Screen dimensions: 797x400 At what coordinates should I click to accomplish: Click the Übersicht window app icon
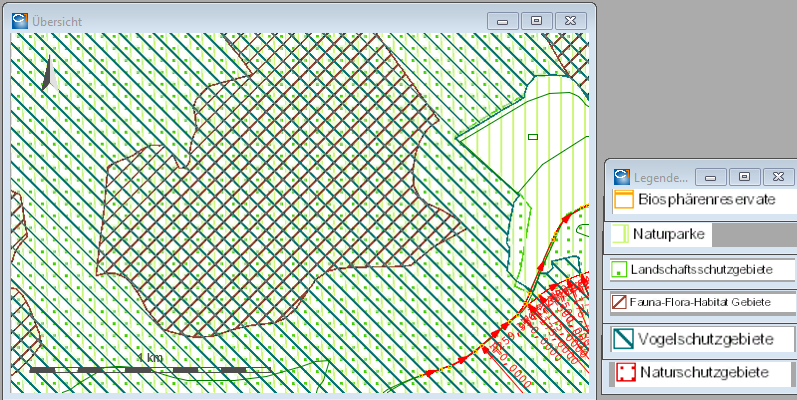(x=20, y=21)
